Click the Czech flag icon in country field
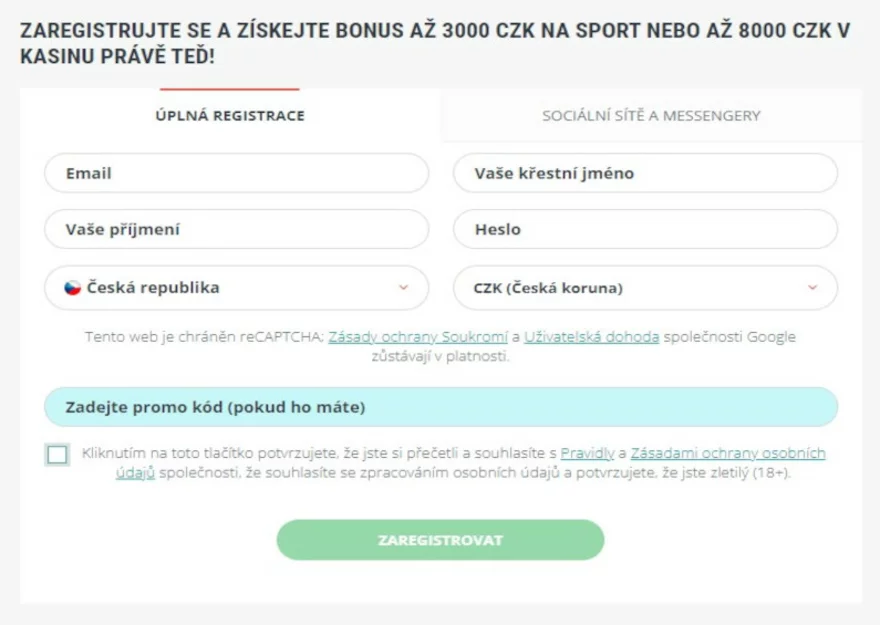The height and width of the screenshot is (625, 880). coord(72,287)
